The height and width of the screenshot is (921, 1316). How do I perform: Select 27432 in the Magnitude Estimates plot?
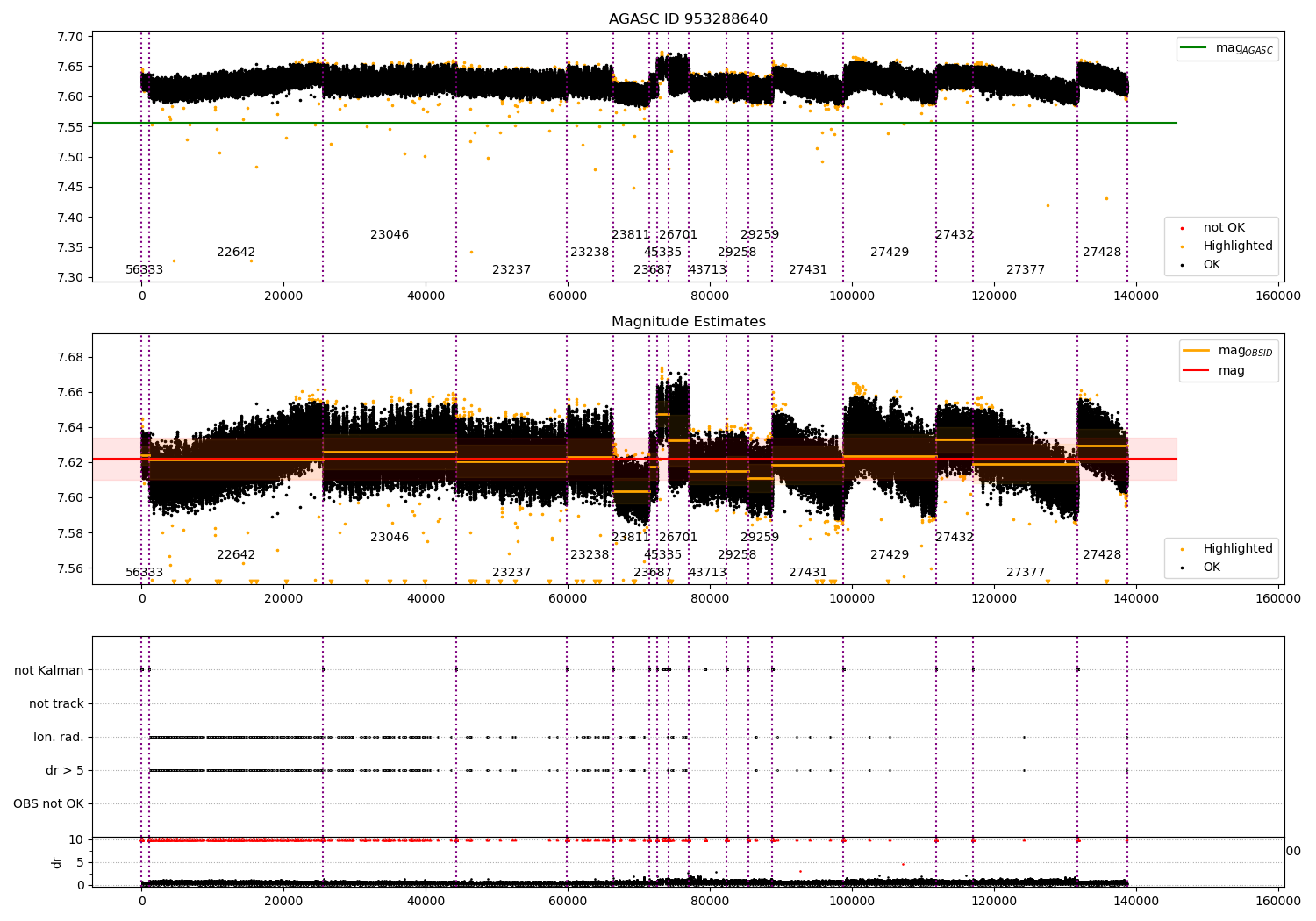pyautogui.click(x=955, y=537)
